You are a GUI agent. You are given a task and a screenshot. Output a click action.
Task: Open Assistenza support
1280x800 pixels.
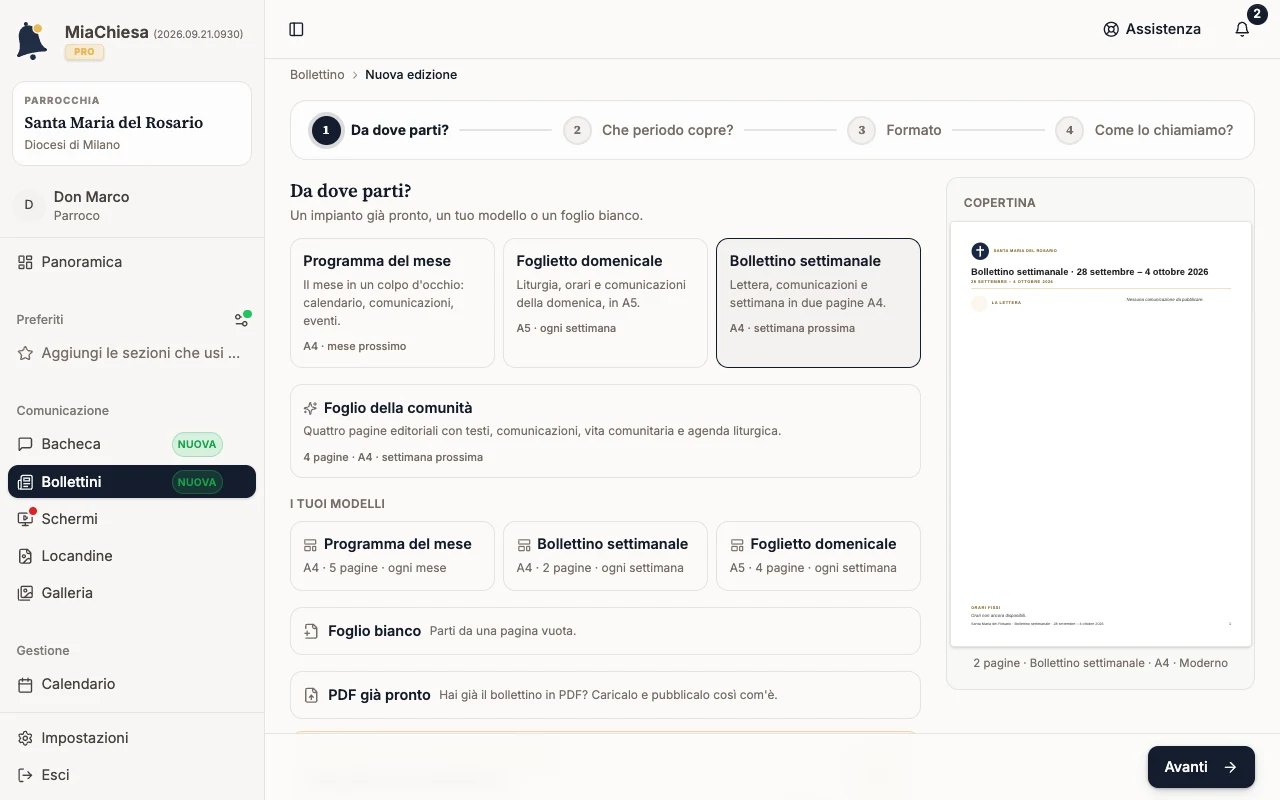1151,29
